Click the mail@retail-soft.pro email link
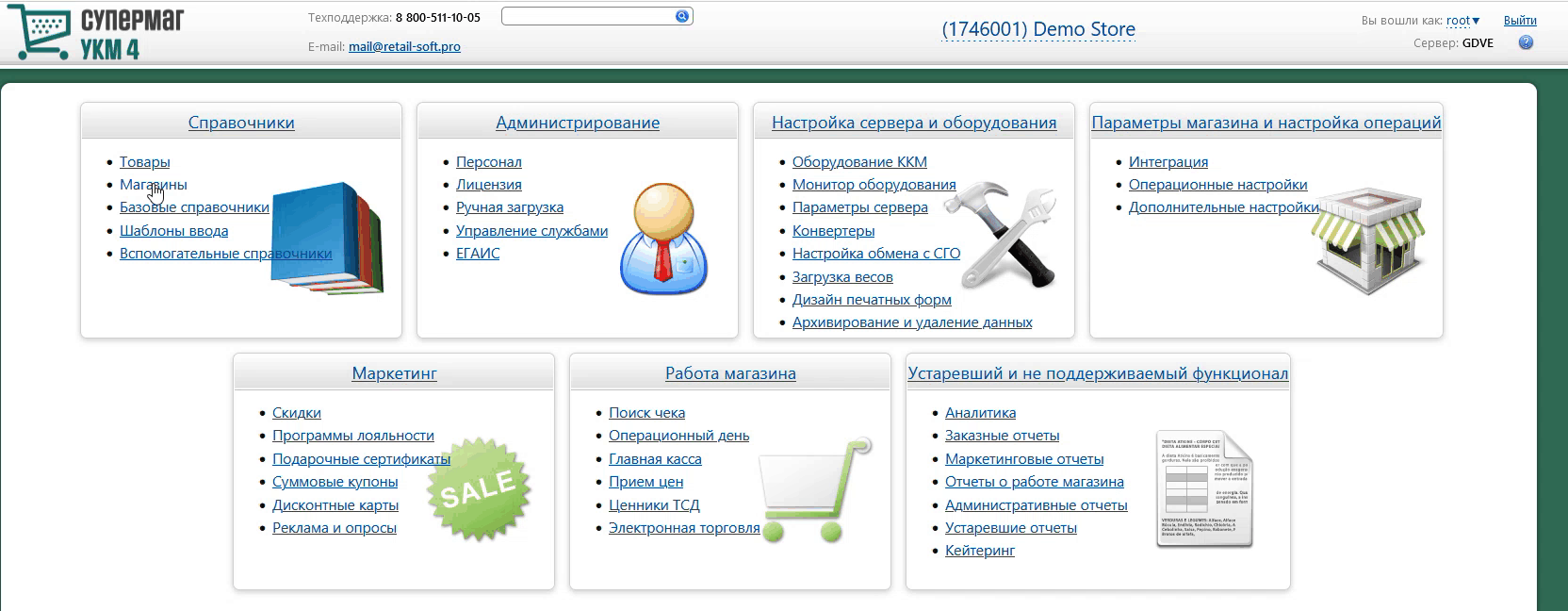The width and height of the screenshot is (1568, 611). tap(404, 46)
